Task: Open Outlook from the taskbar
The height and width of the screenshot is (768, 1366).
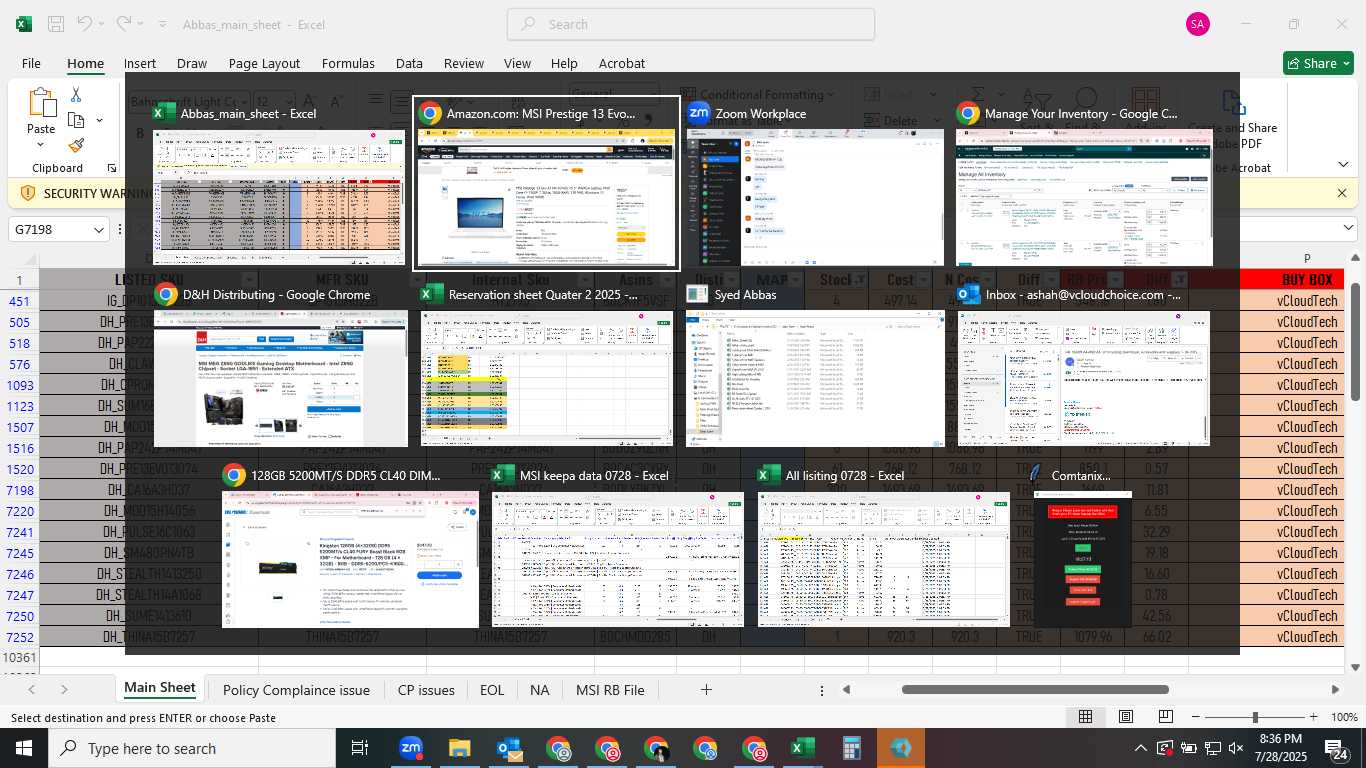Action: 509,748
